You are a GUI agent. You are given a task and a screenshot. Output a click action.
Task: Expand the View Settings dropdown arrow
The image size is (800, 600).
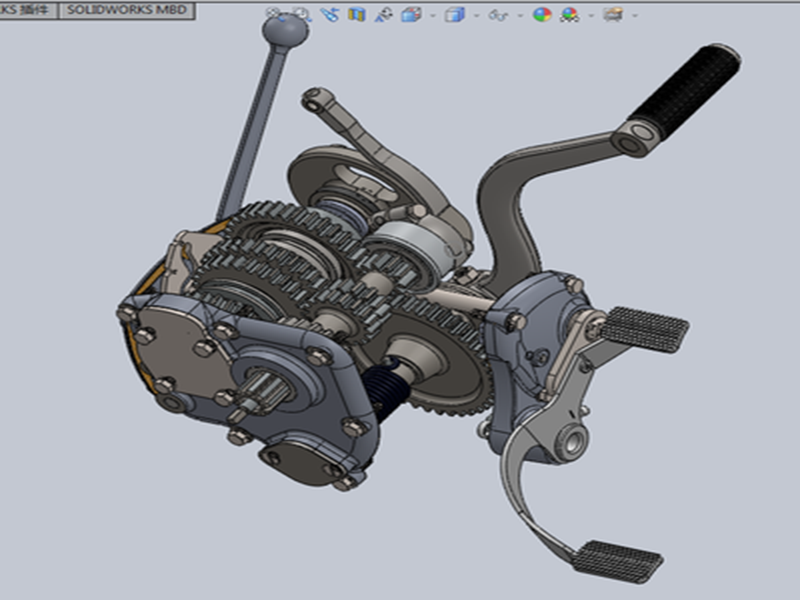(x=635, y=16)
